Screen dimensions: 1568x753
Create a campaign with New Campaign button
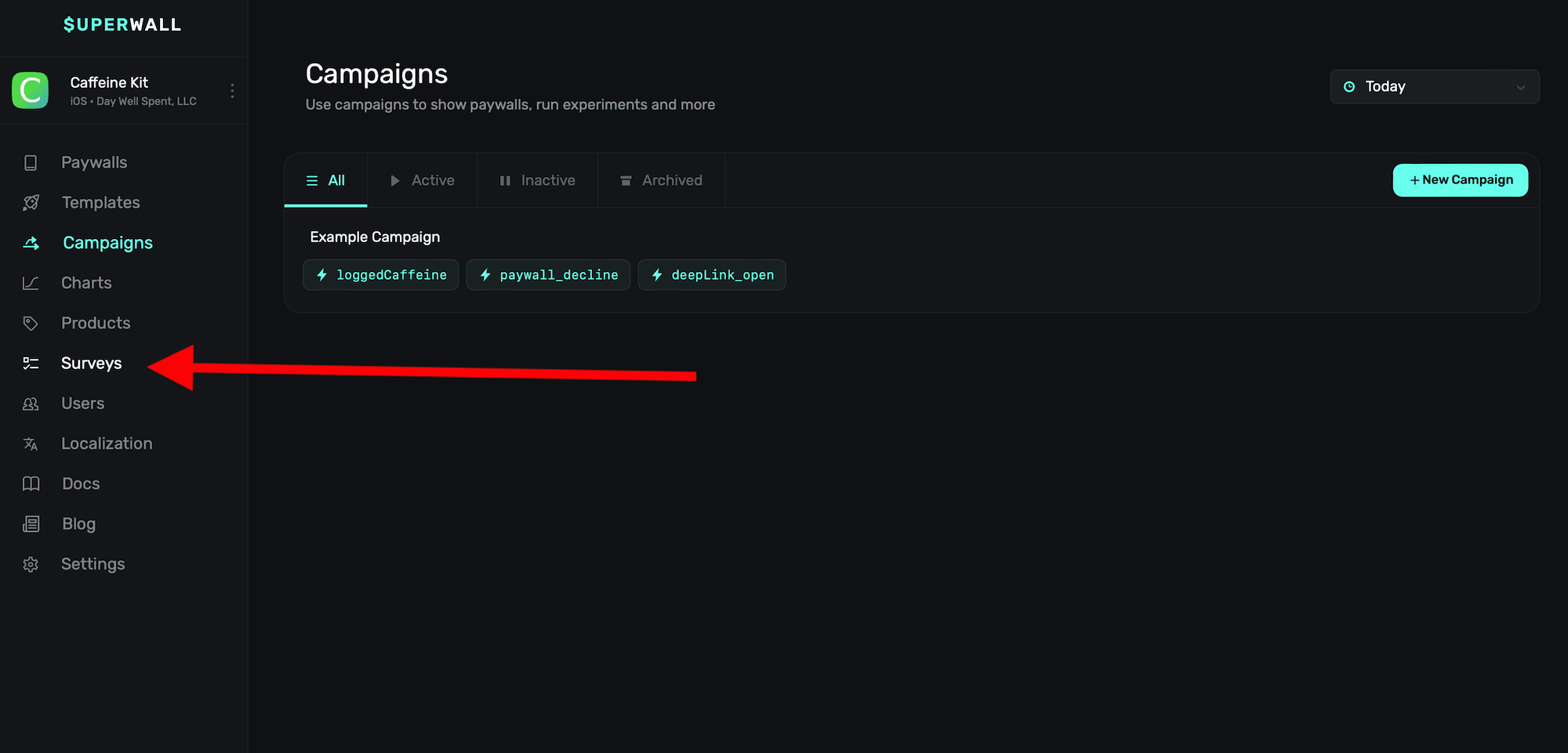click(1460, 180)
